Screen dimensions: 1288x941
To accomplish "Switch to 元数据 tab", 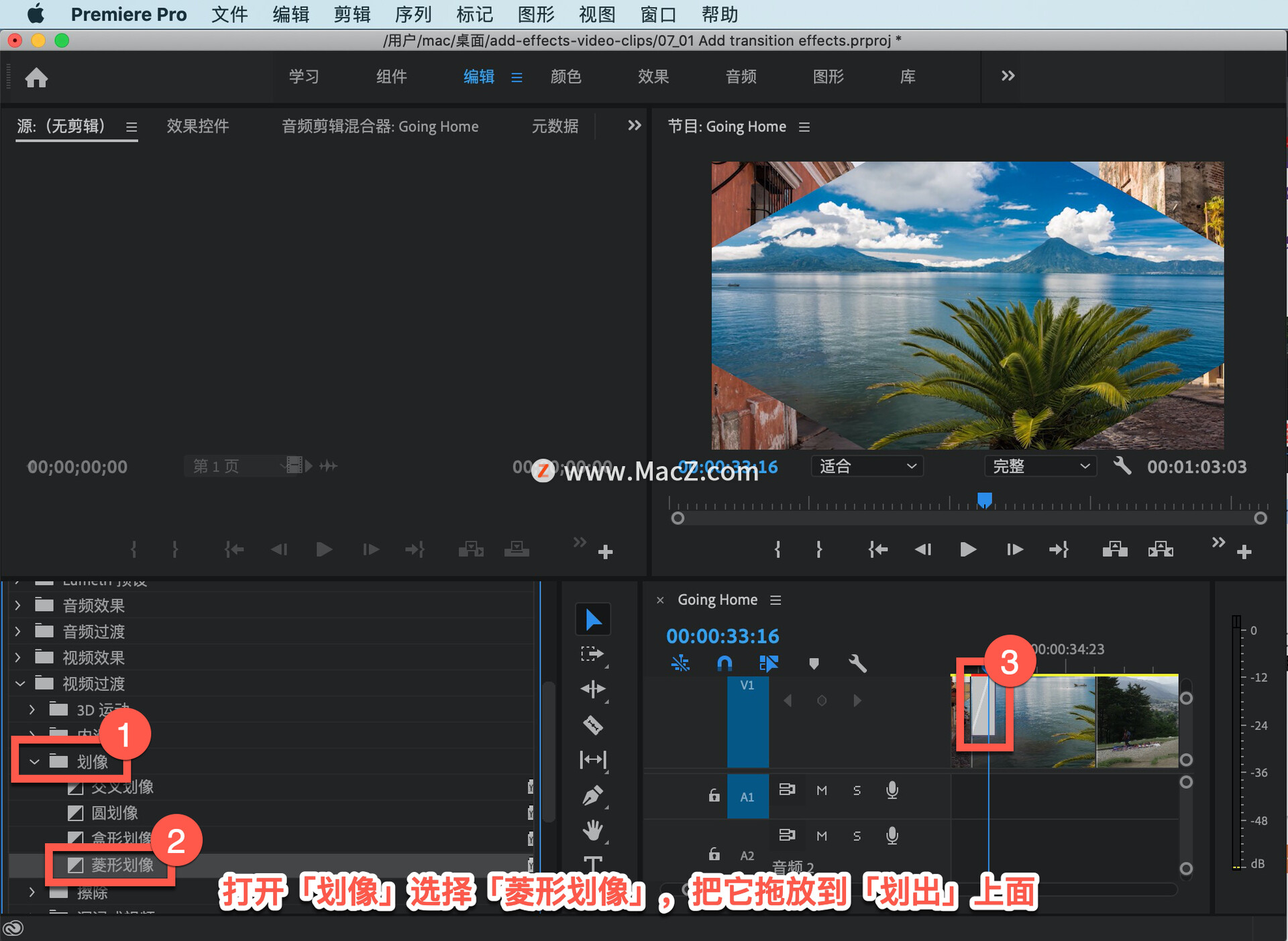I will point(555,126).
